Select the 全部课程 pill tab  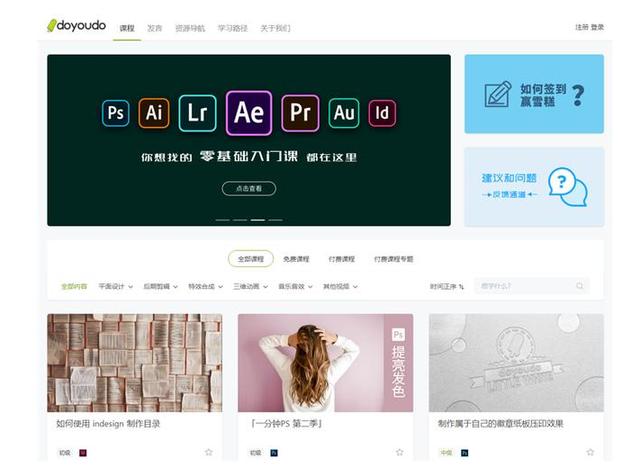tap(251, 259)
